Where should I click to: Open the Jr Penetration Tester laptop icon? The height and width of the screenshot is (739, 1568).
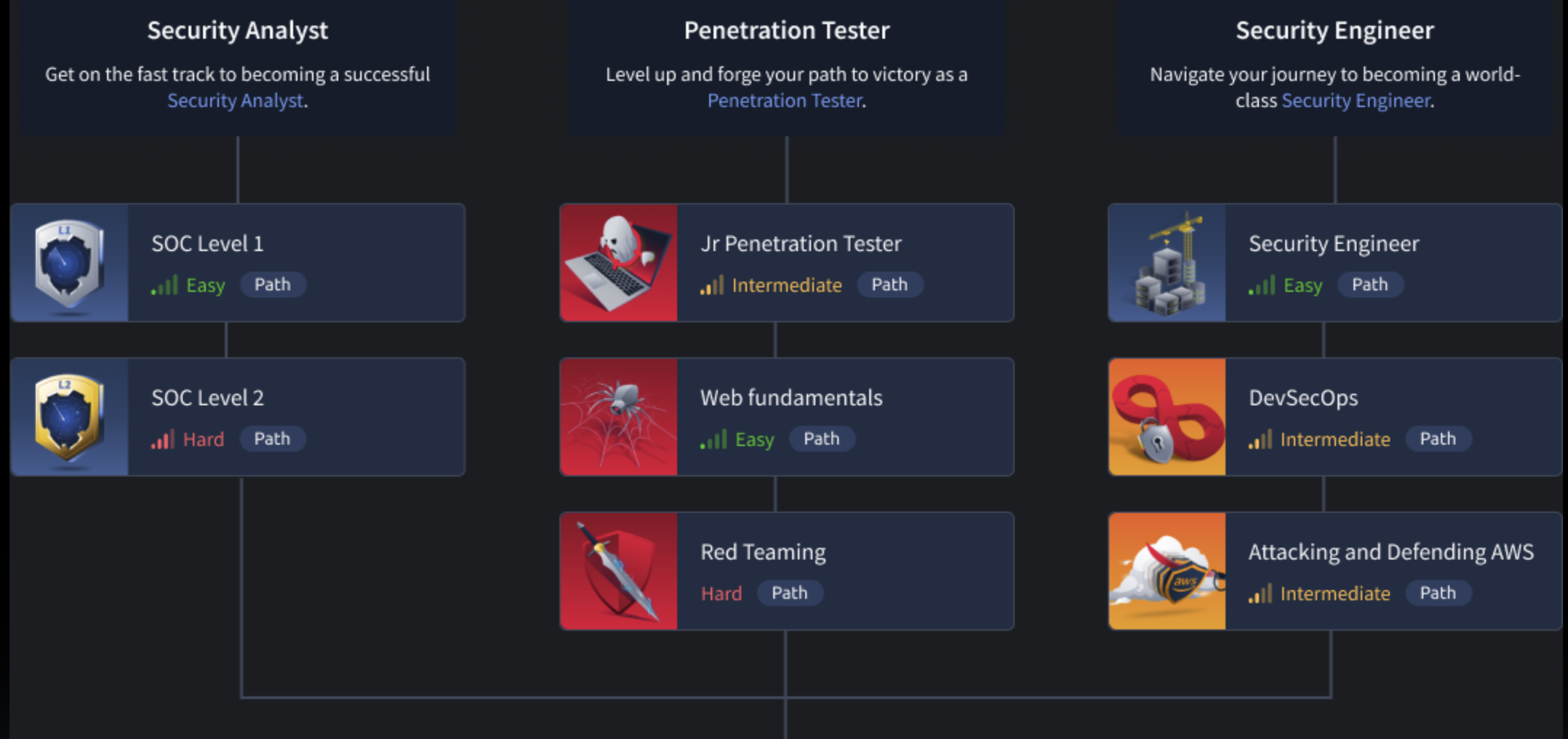[x=618, y=263]
